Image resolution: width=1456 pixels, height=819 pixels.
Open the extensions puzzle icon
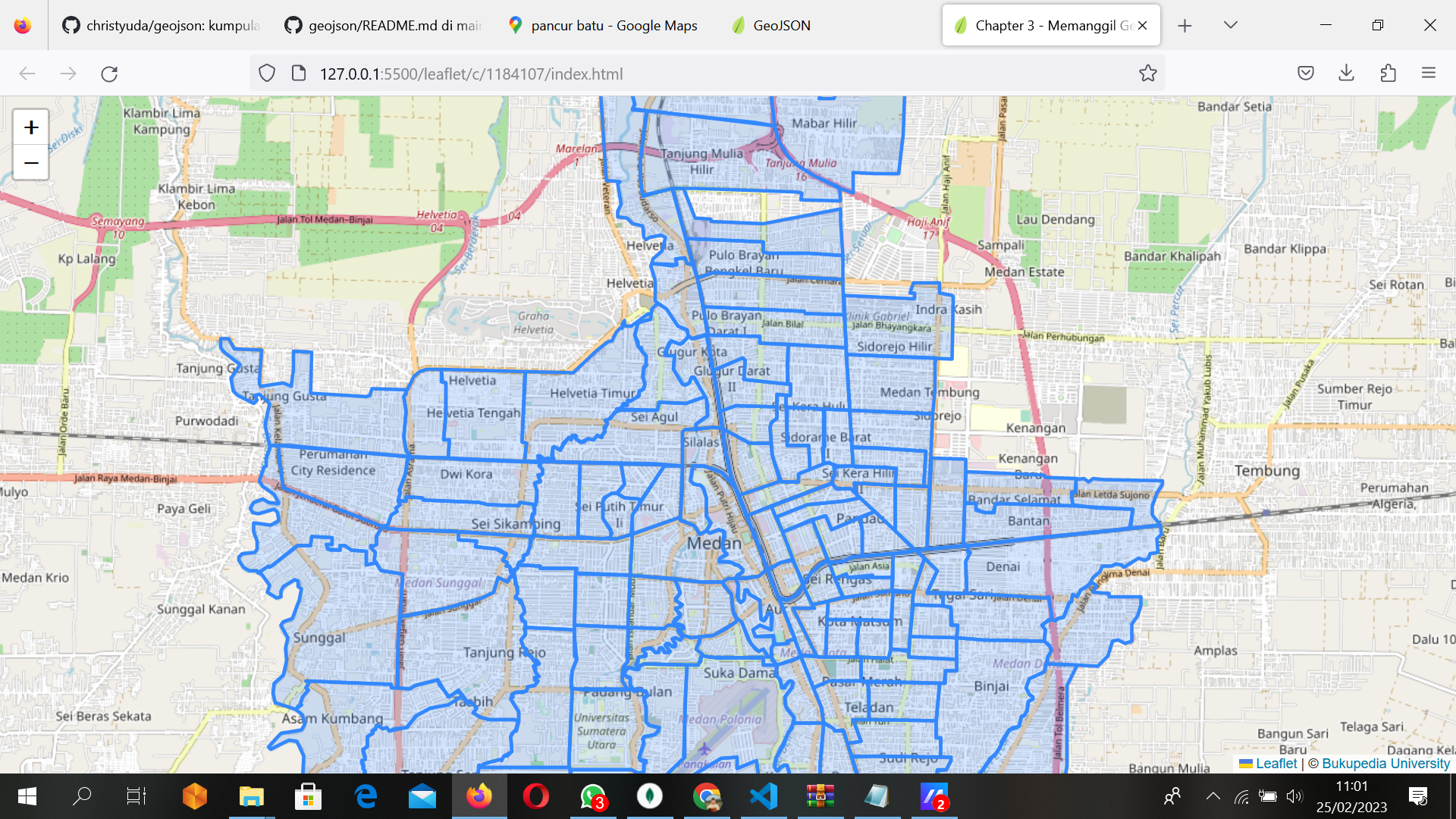[1388, 74]
